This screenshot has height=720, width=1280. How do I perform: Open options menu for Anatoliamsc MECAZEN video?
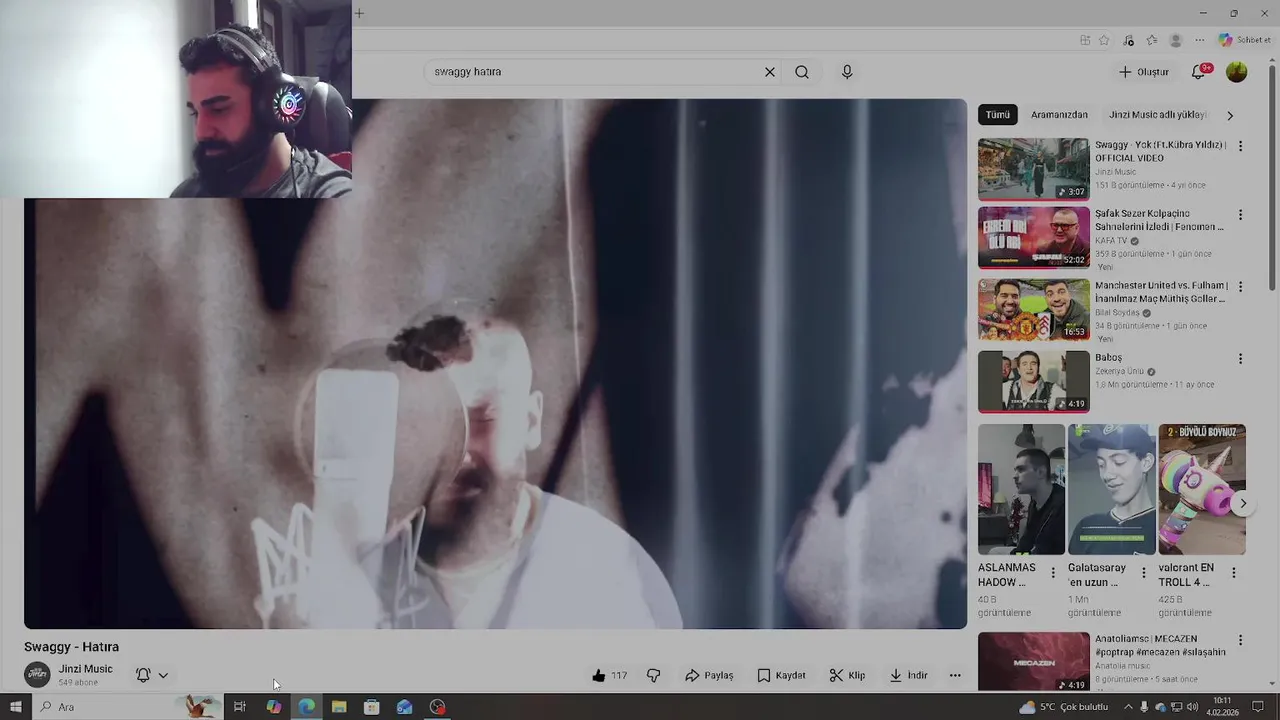1240,640
